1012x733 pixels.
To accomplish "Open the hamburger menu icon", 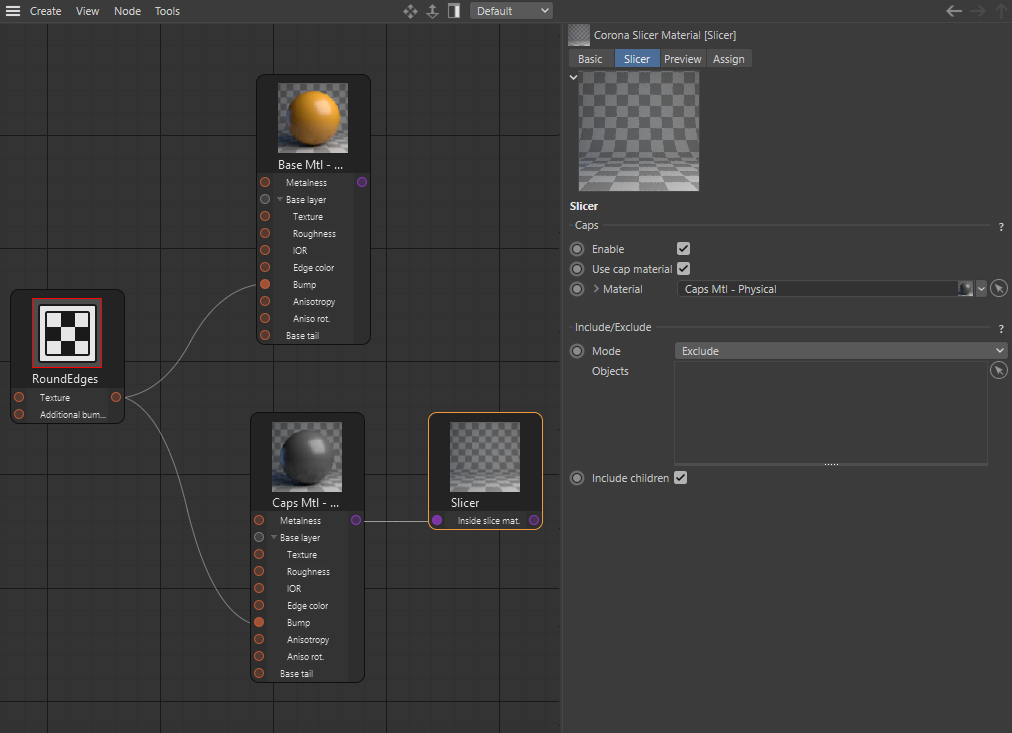I will pos(13,11).
